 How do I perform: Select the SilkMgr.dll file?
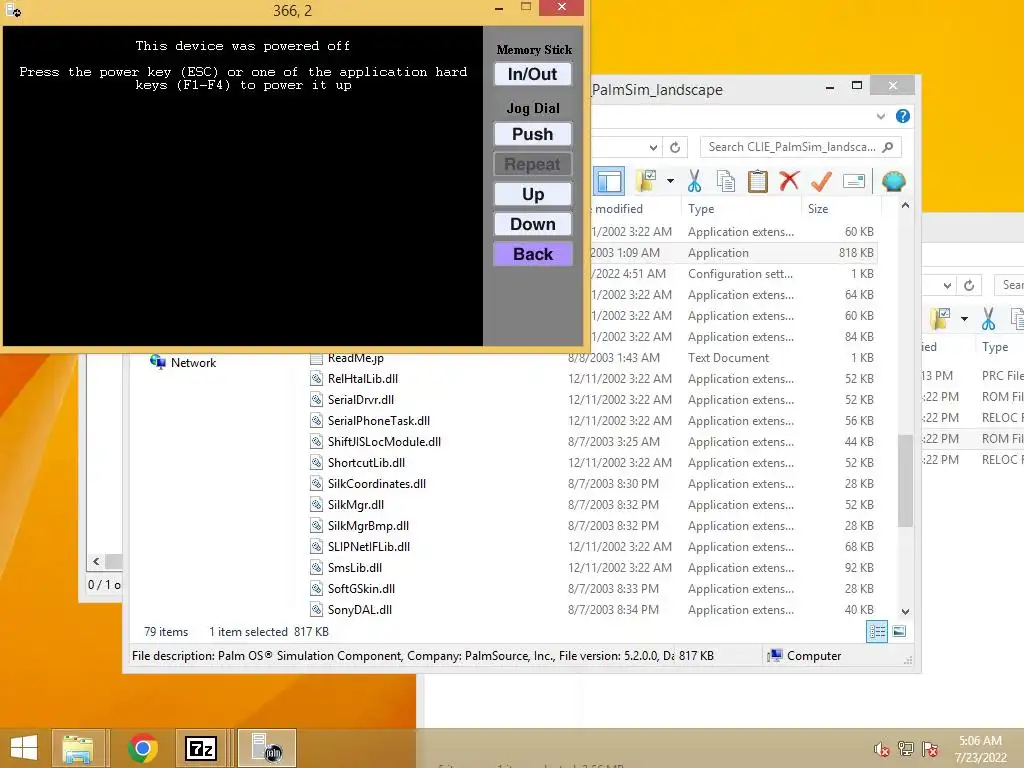click(355, 504)
